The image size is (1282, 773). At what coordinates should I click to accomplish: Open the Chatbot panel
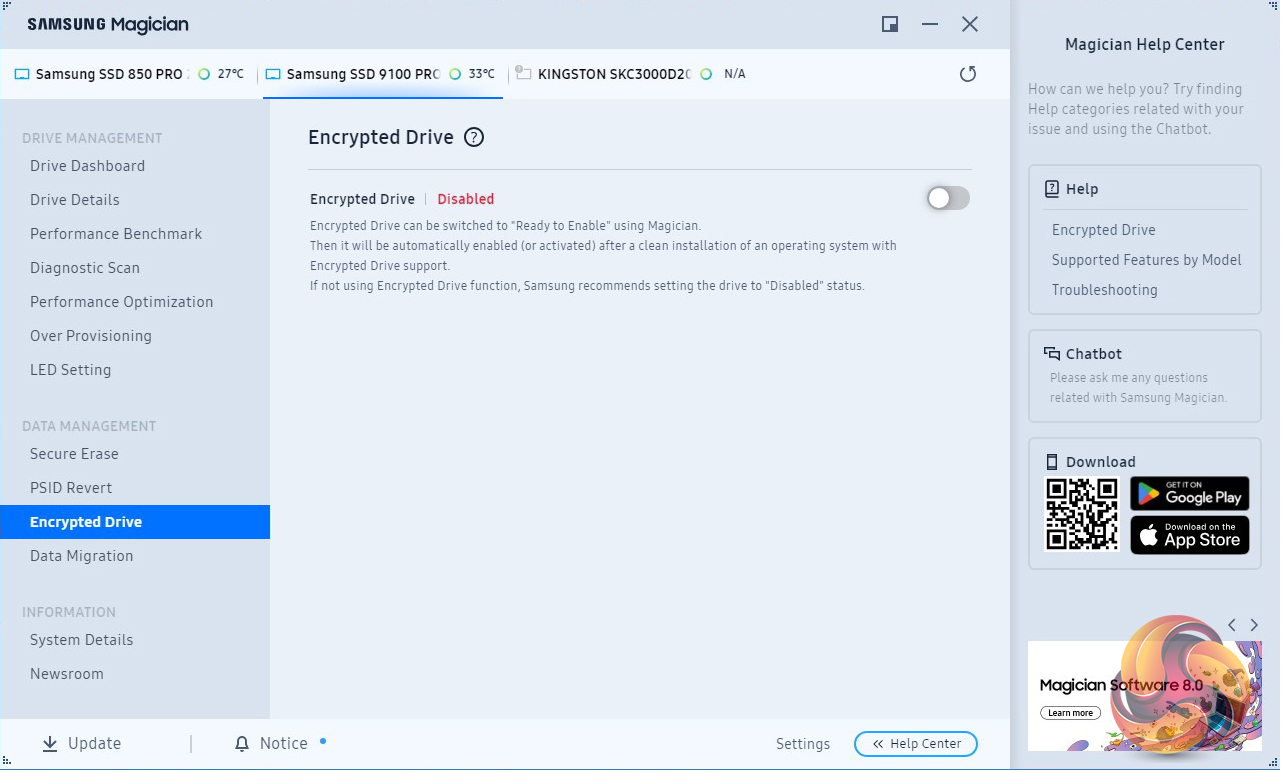click(1145, 376)
